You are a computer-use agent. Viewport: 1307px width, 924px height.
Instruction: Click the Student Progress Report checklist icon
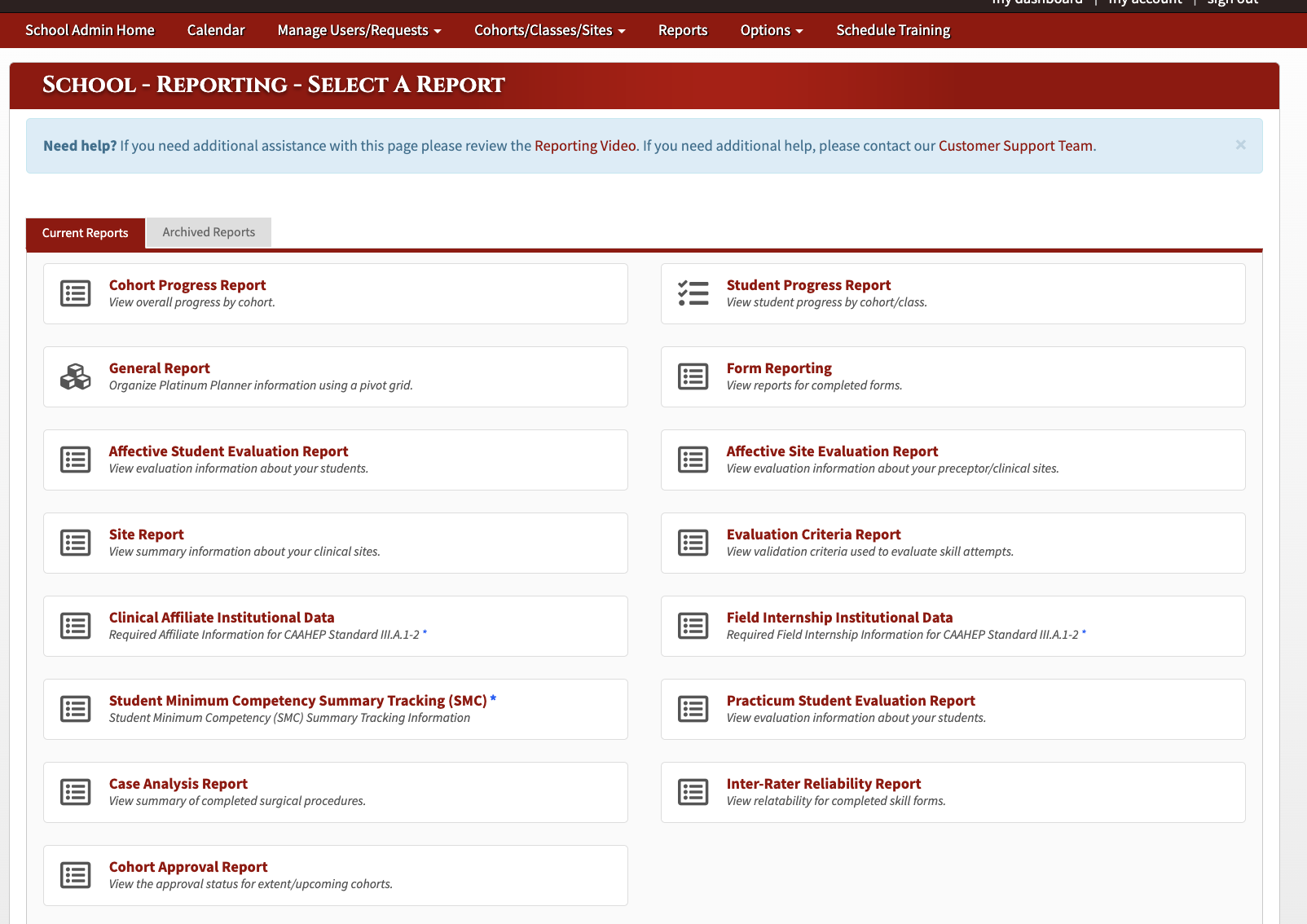(693, 293)
